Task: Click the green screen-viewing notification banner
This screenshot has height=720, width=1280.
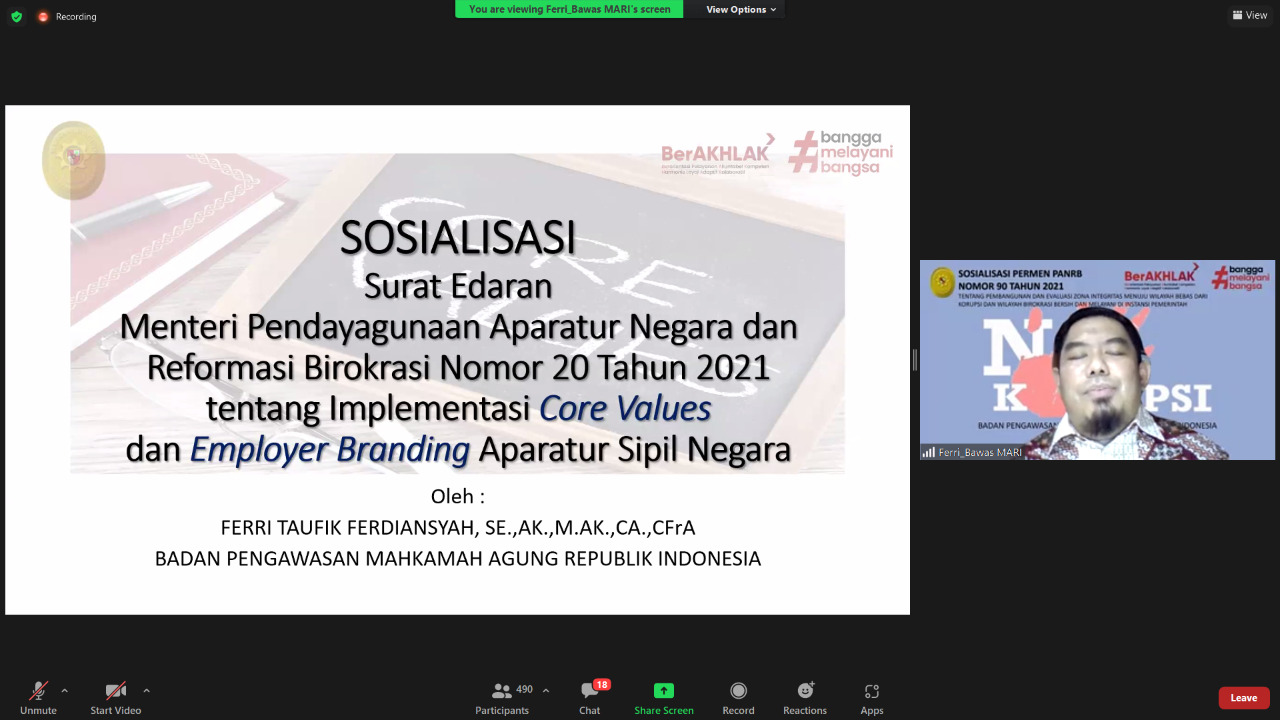Action: click(x=569, y=9)
